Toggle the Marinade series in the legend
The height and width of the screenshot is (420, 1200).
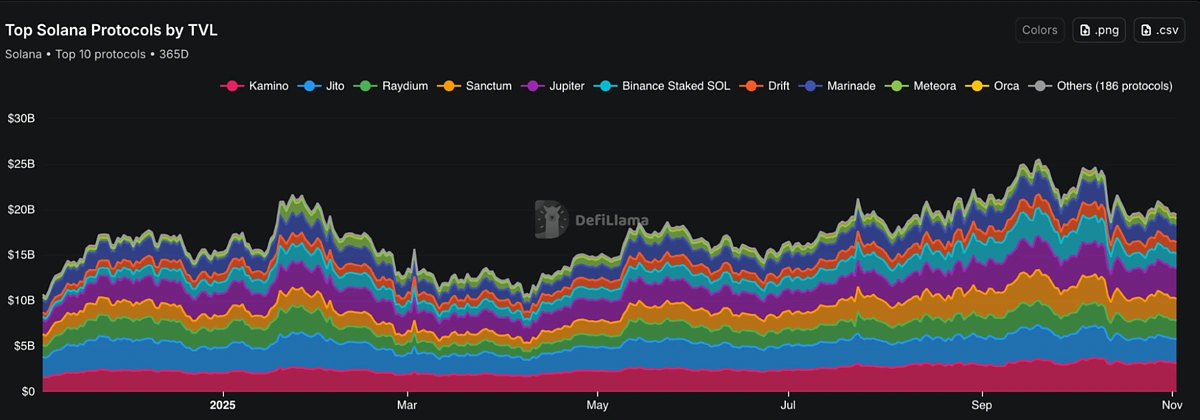838,86
